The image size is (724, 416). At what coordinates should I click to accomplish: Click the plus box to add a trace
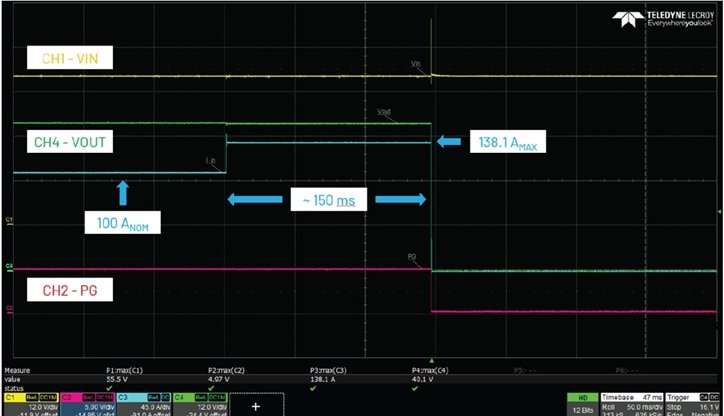point(256,405)
